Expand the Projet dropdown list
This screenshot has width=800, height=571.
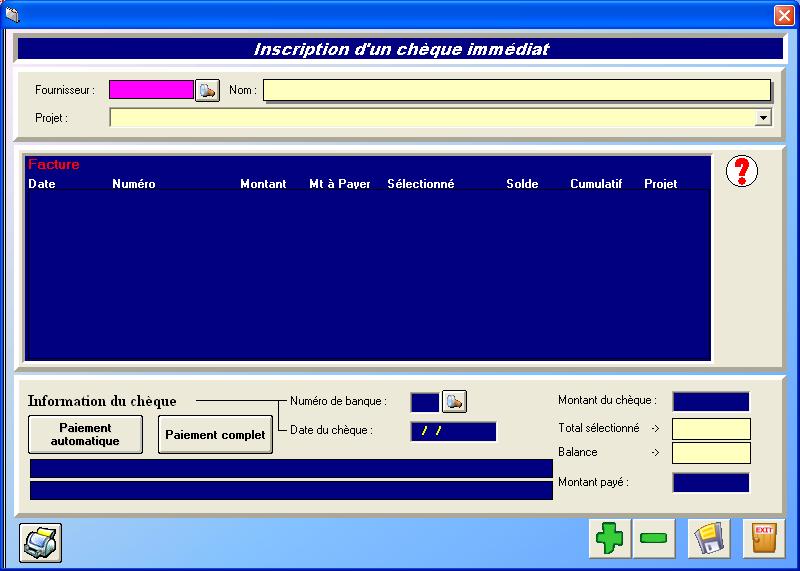tap(763, 118)
